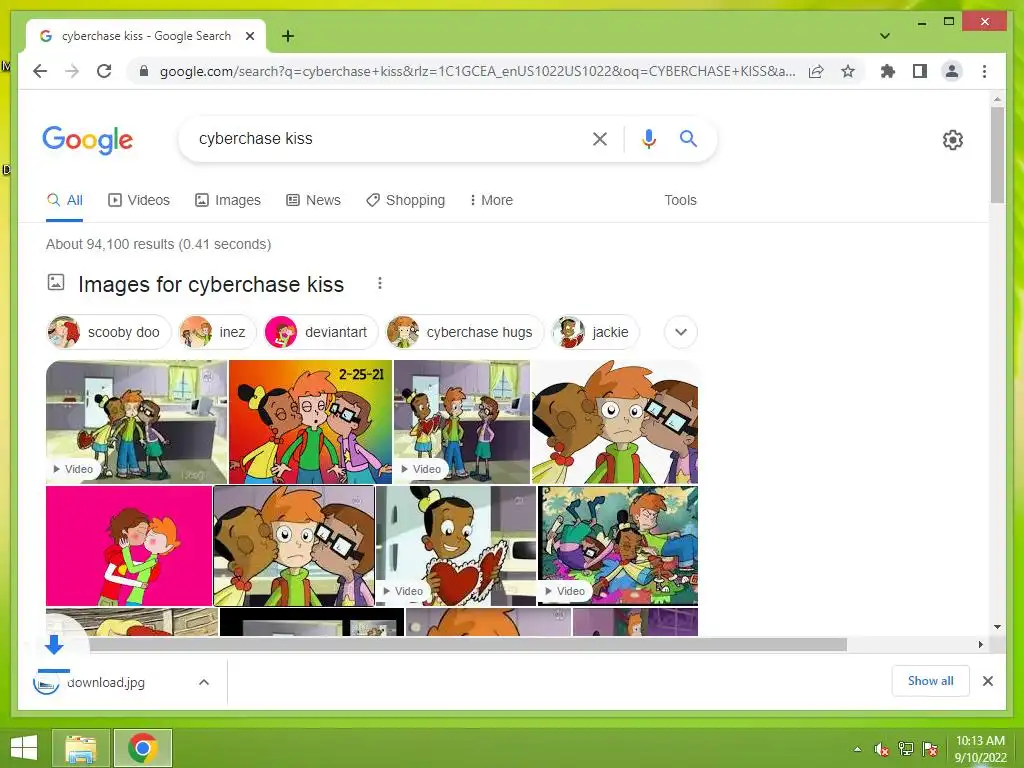Screen dimensions: 1024x768
Task: Open the clock showing 10:13 AM
Action: pos(980,749)
